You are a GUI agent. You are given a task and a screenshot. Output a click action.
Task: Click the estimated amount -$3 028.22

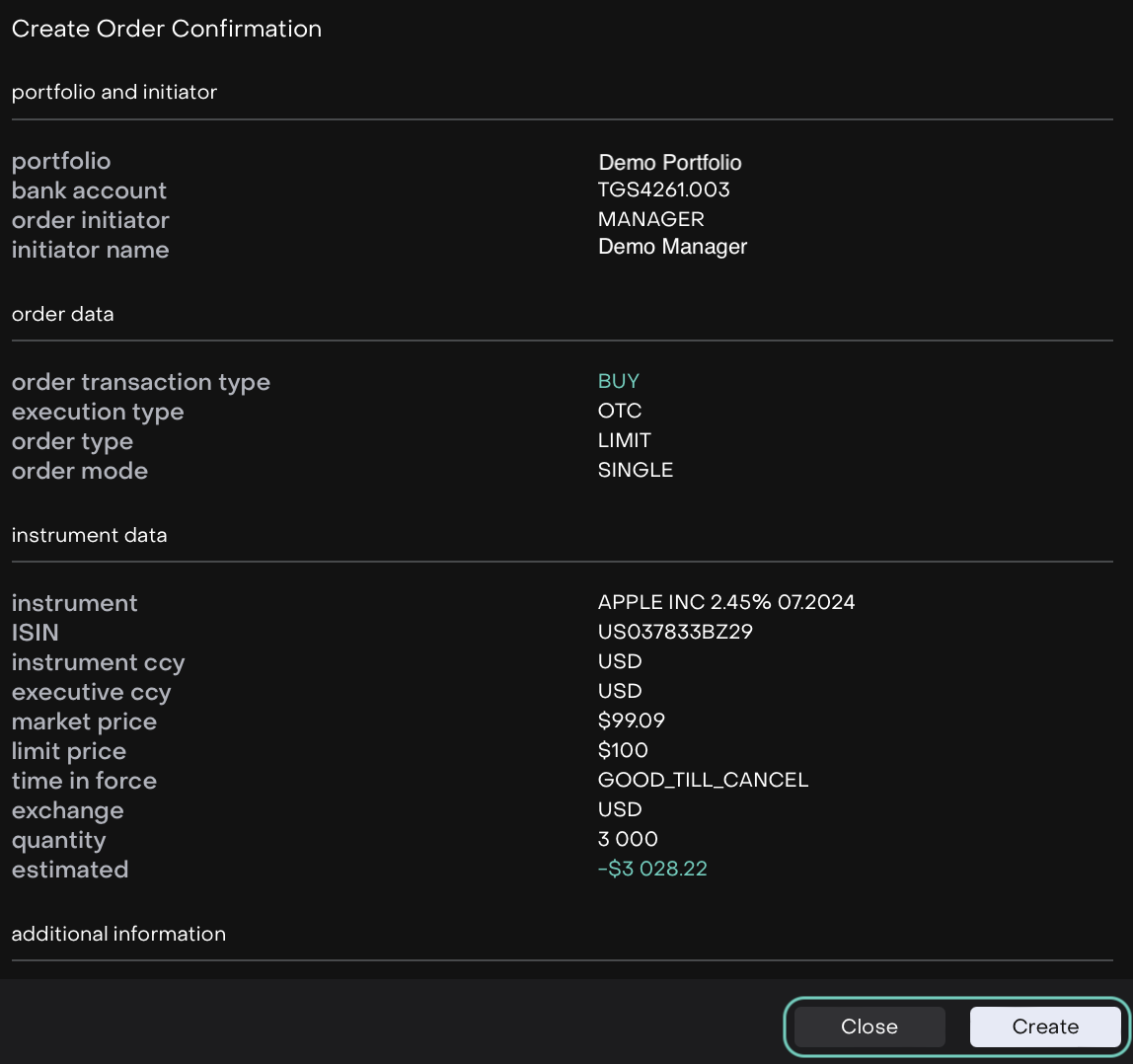pos(652,869)
